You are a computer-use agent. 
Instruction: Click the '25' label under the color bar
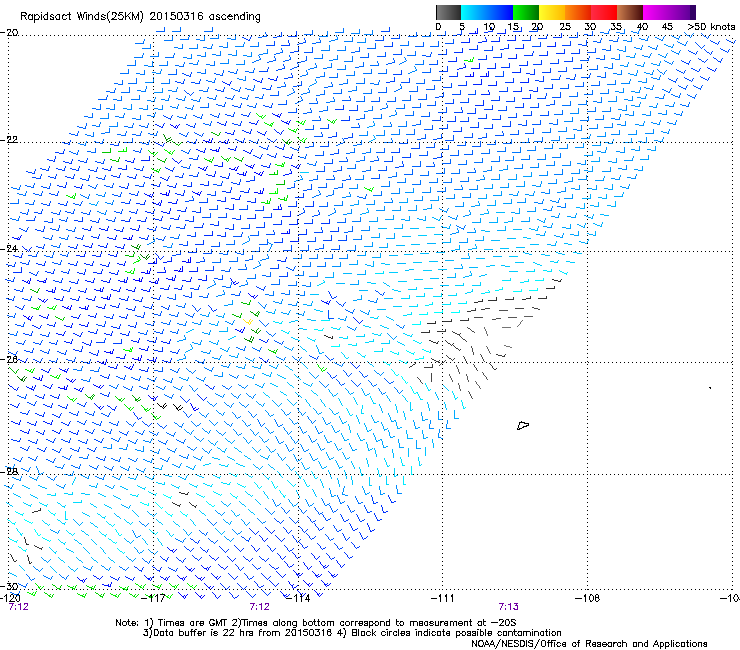click(565, 27)
